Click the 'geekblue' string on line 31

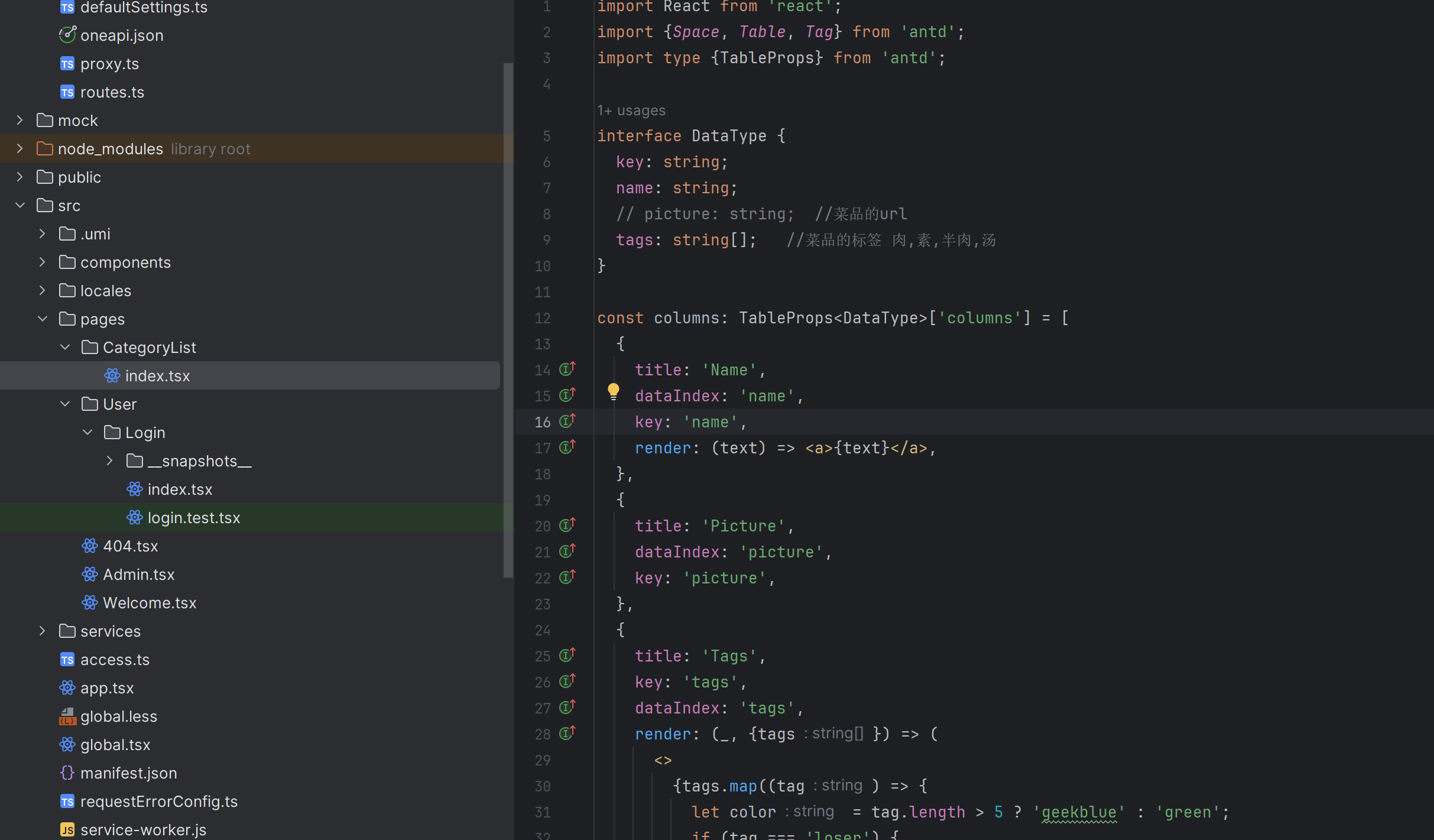click(x=1079, y=812)
